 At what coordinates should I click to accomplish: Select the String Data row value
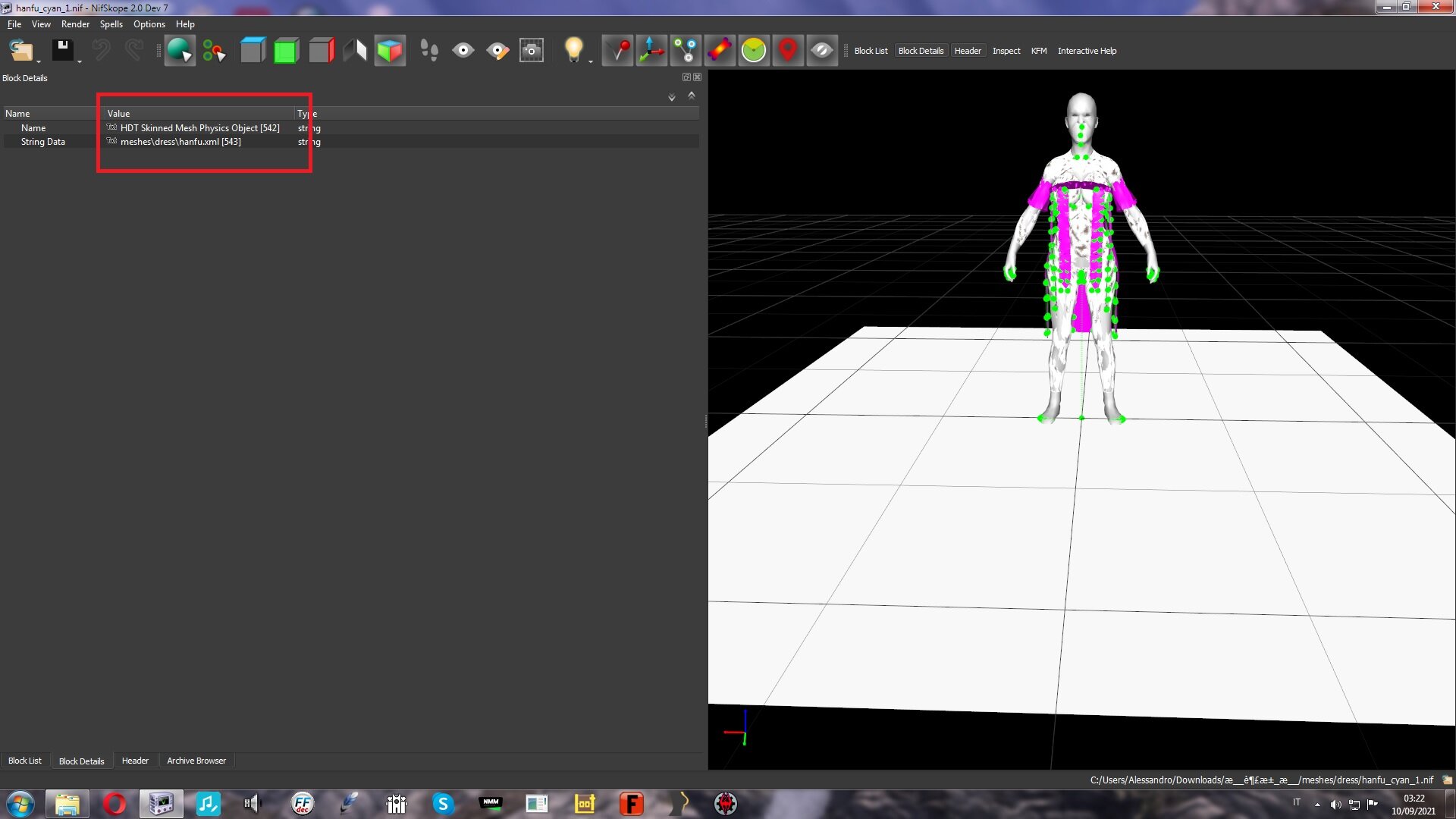[x=180, y=142]
